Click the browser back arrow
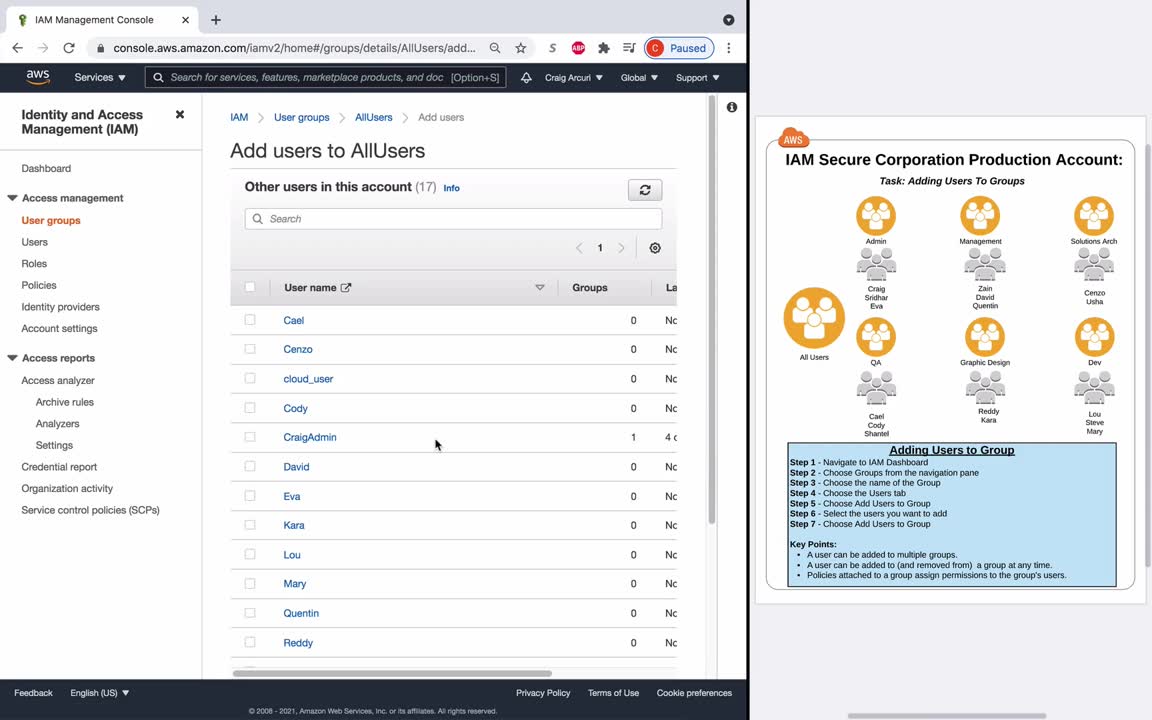1152x720 pixels. [x=18, y=48]
